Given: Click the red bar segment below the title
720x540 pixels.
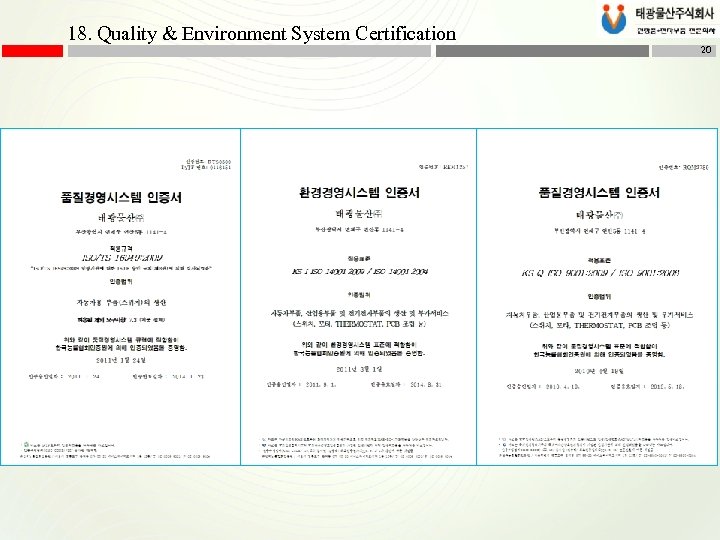Looking at the screenshot, I should click(32, 51).
